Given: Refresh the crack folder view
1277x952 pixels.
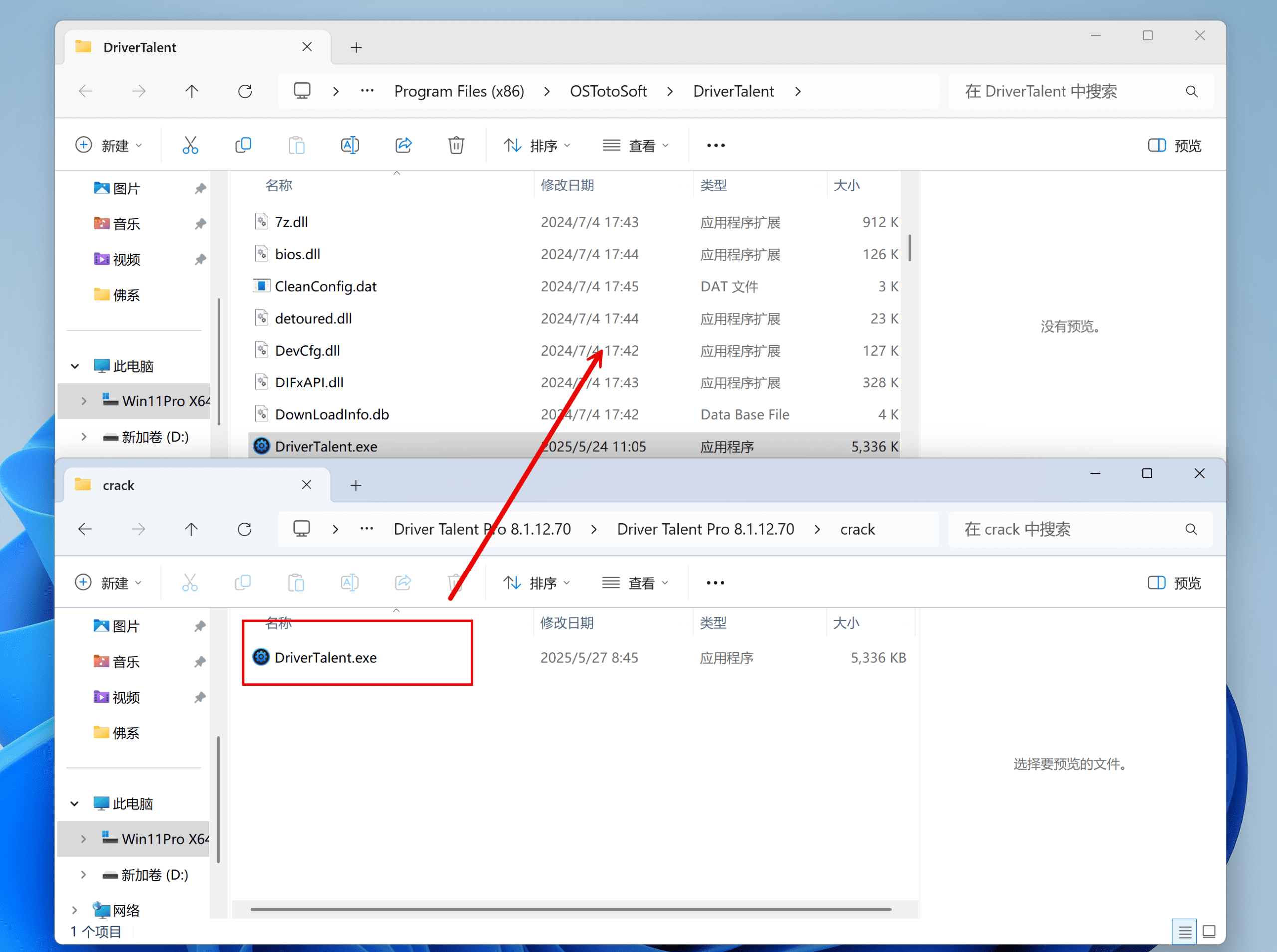Looking at the screenshot, I should (245, 529).
